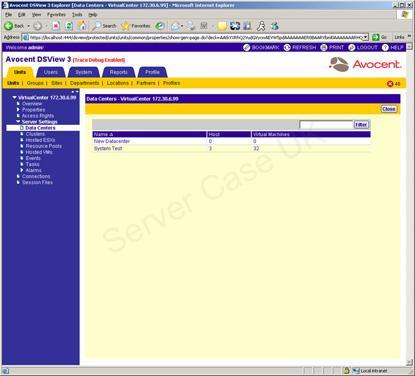This screenshot has width=415, height=376.
Task: Switch to the Users tab
Action: [x=51, y=72]
